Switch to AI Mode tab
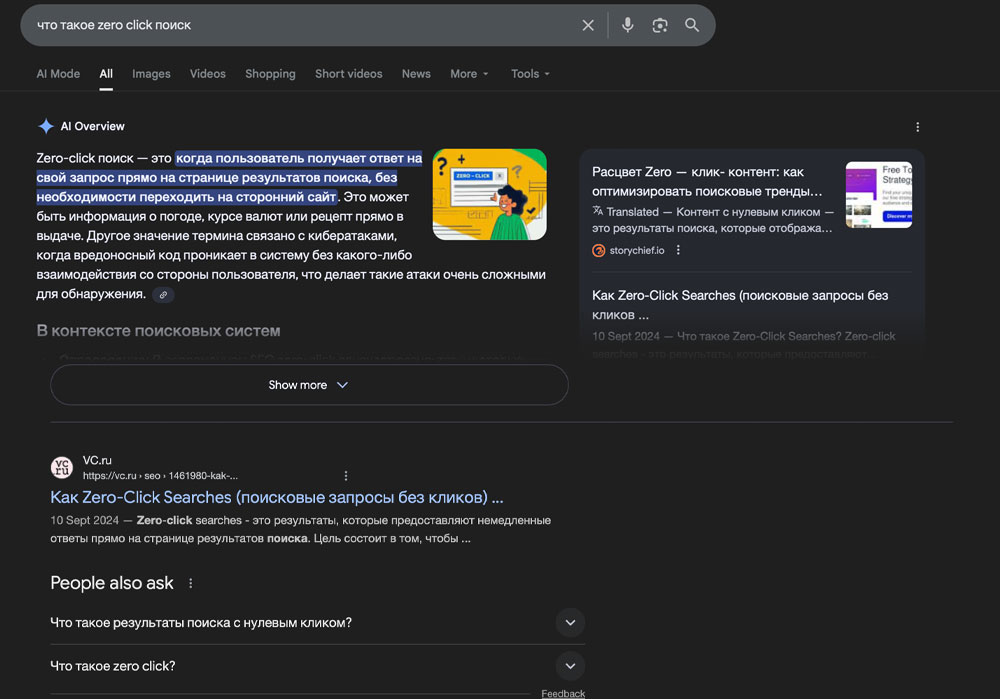The height and width of the screenshot is (699, 1000). point(58,74)
